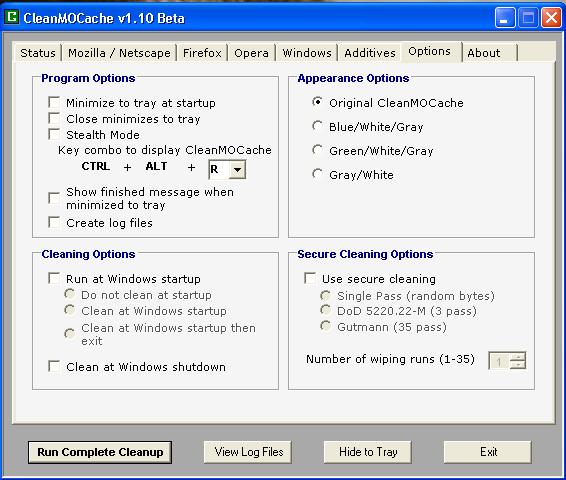Image resolution: width=566 pixels, height=480 pixels.
Task: Open the Windows tab
Action: (307, 53)
